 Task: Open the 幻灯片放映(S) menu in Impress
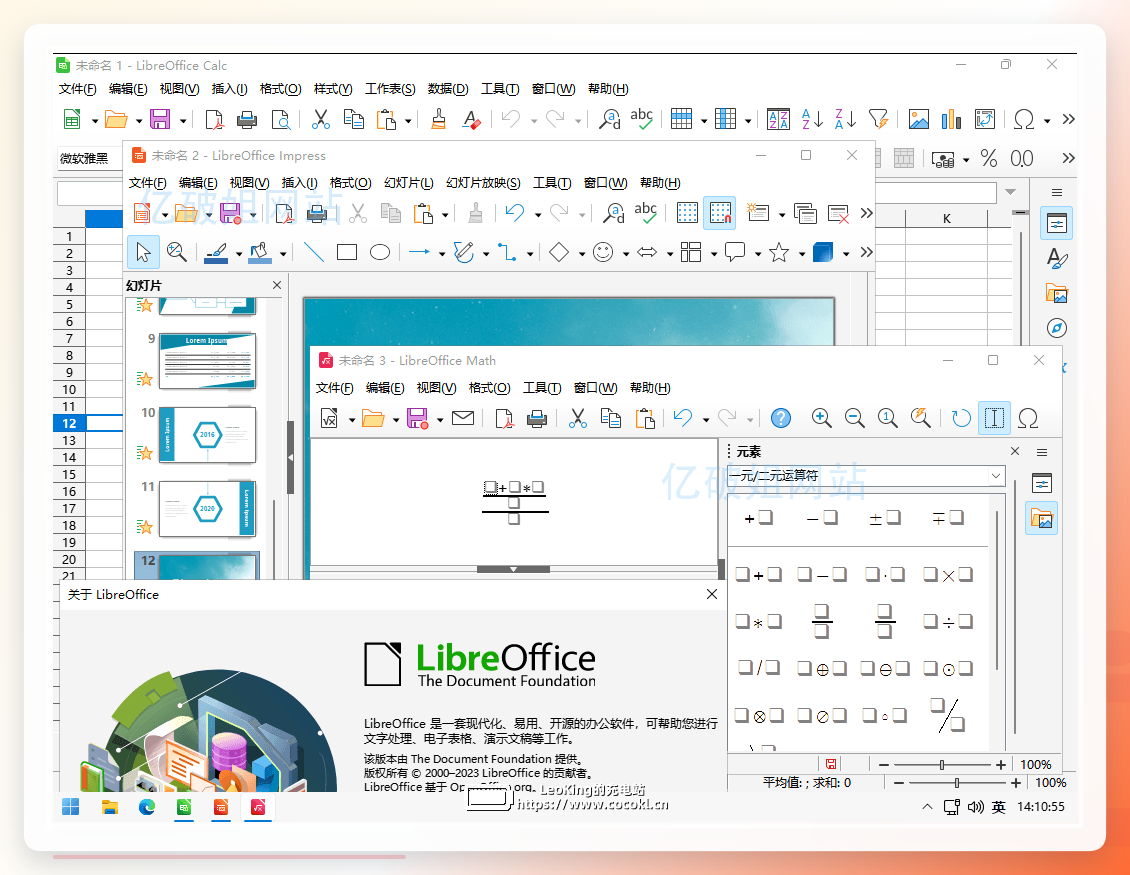[483, 182]
